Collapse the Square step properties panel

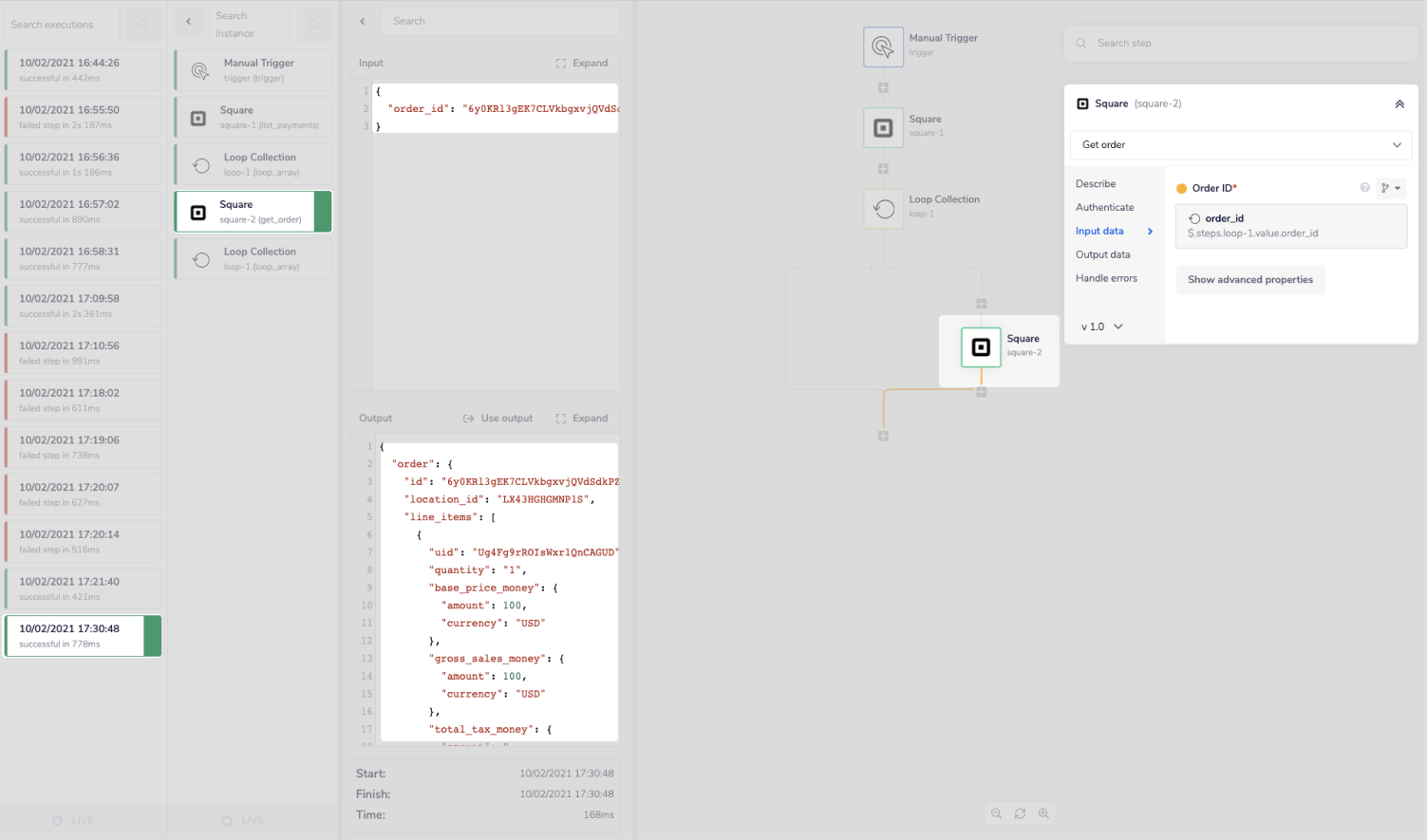1399,103
